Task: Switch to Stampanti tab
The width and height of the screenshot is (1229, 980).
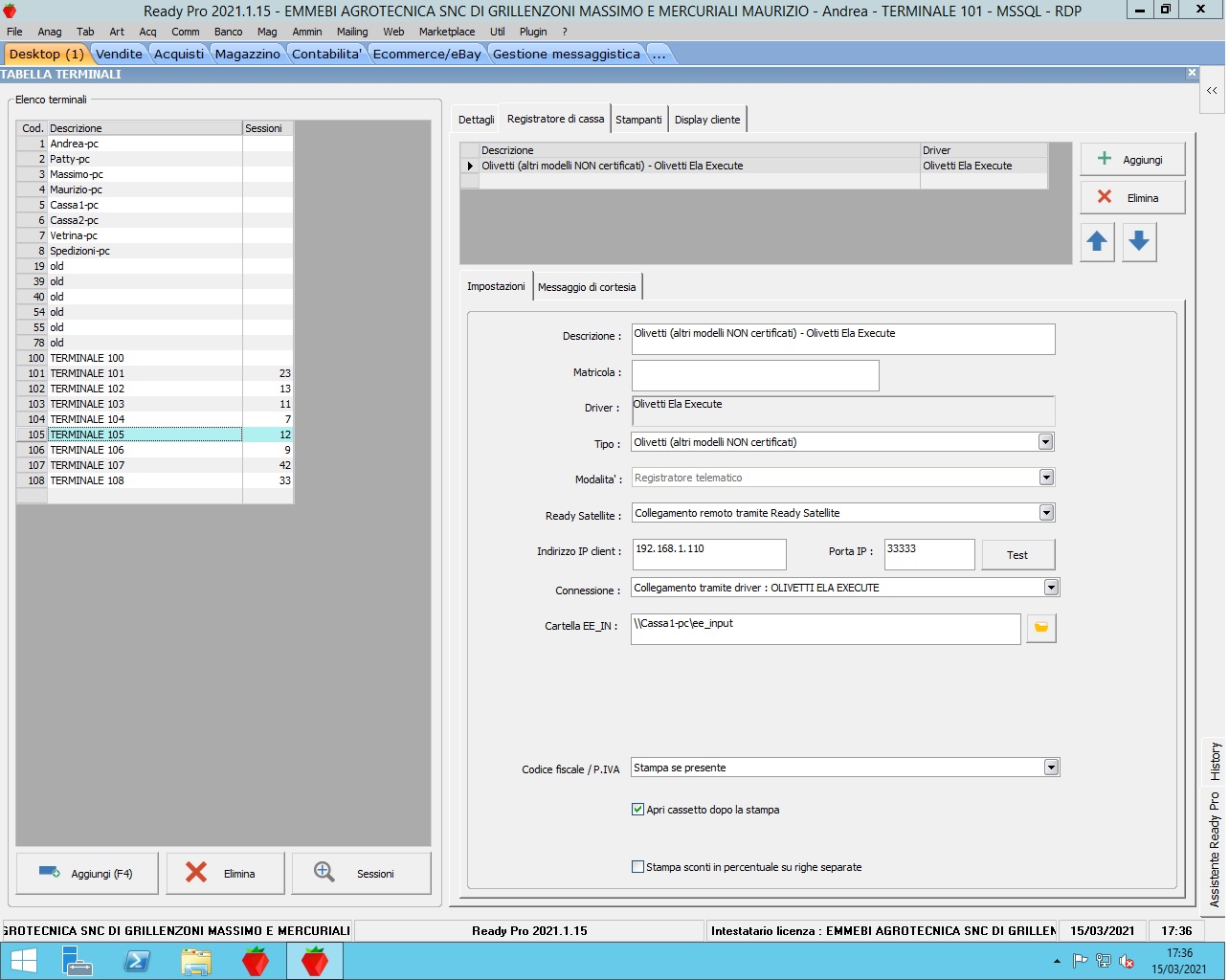Action: 638,120
